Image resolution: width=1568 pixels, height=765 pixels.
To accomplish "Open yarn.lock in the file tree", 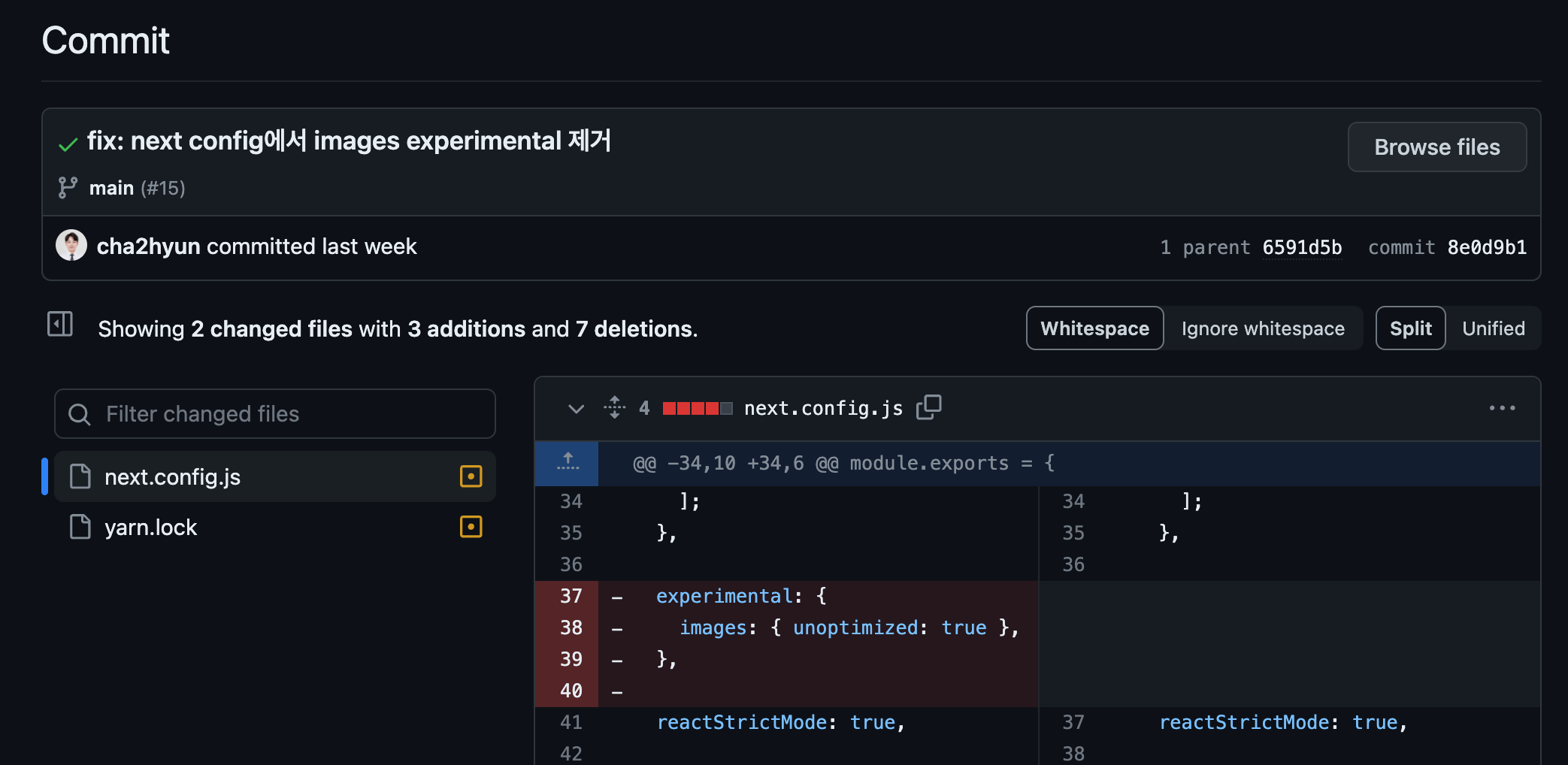I will [150, 528].
